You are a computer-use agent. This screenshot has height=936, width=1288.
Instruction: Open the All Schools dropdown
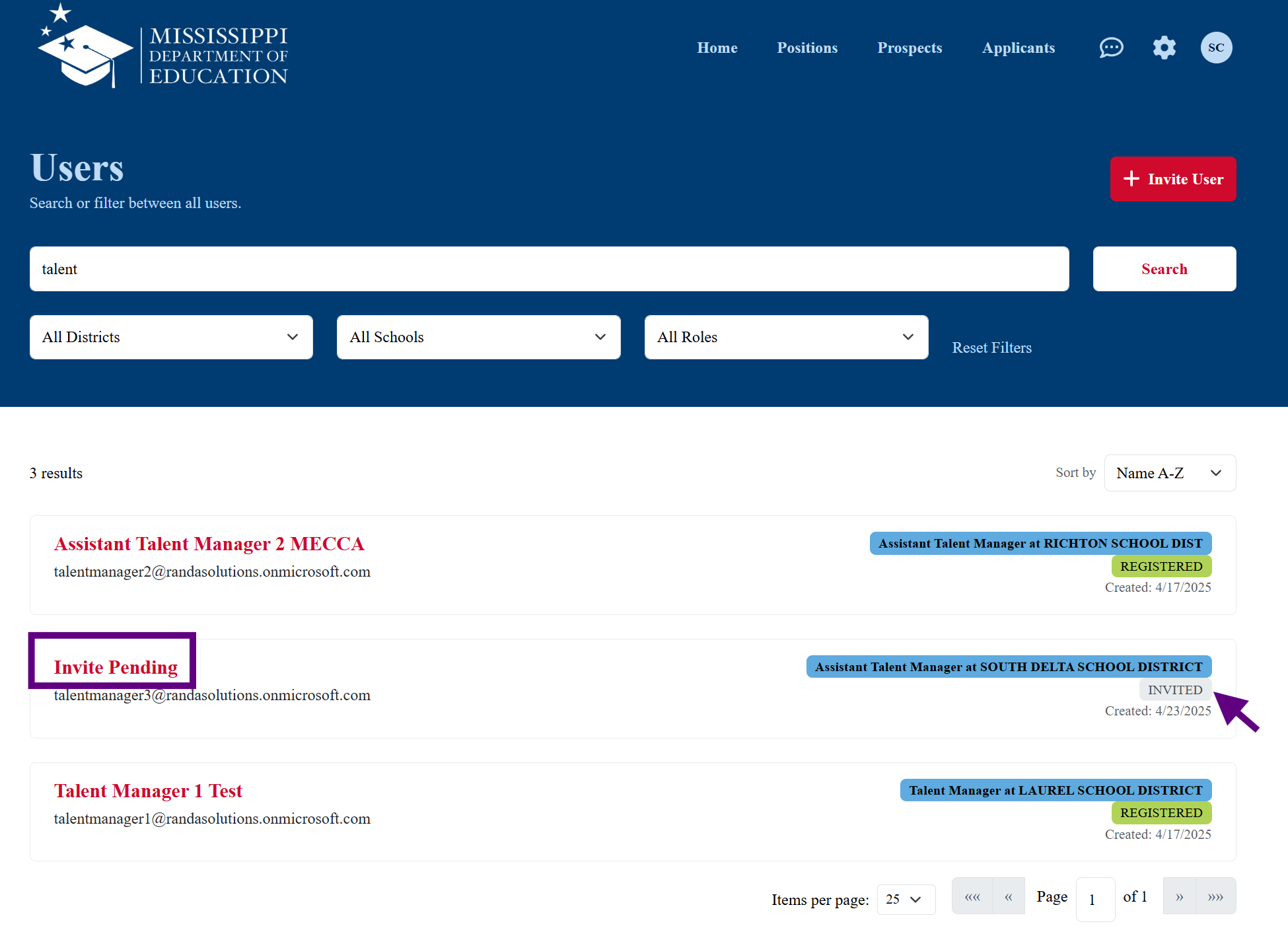click(478, 337)
